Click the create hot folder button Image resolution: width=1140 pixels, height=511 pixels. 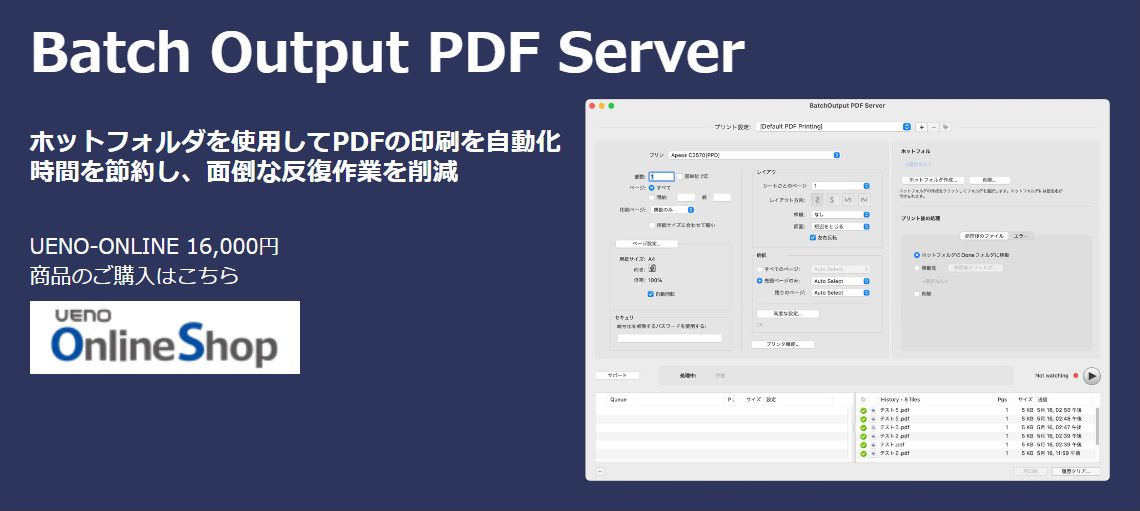click(x=933, y=180)
